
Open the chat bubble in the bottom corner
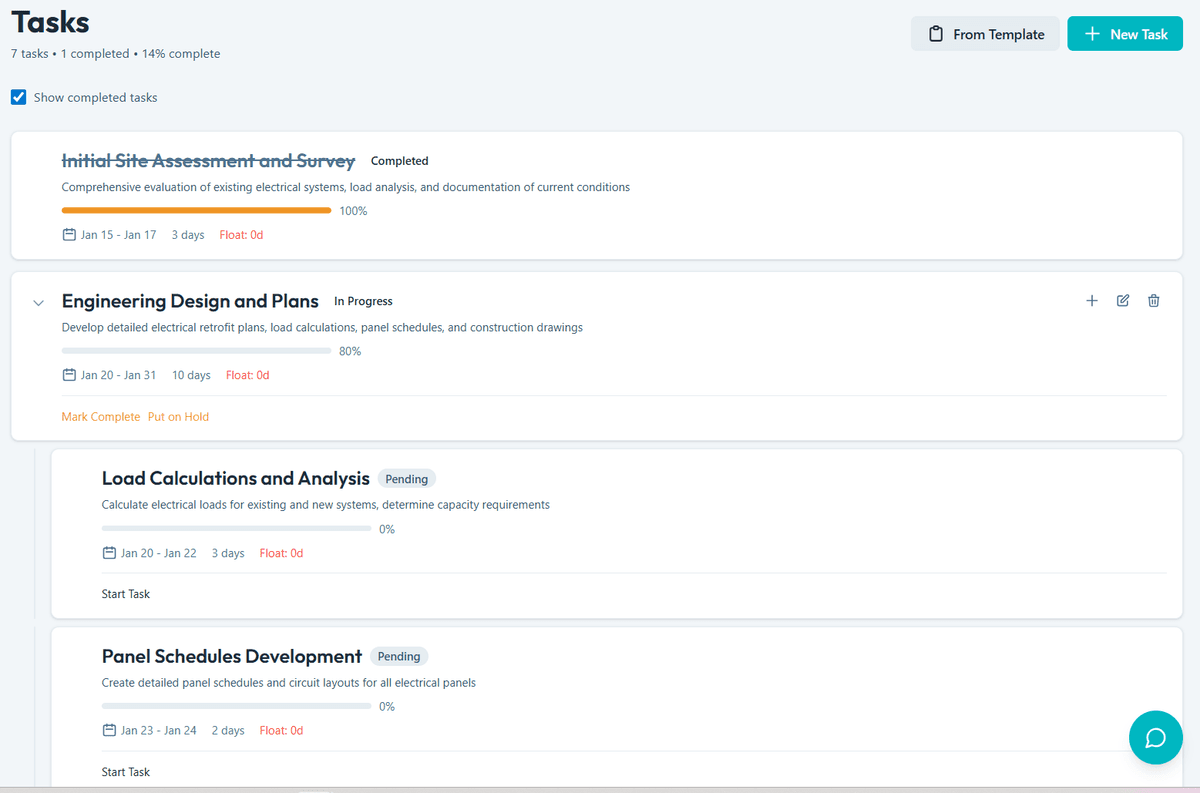pyautogui.click(x=1155, y=737)
